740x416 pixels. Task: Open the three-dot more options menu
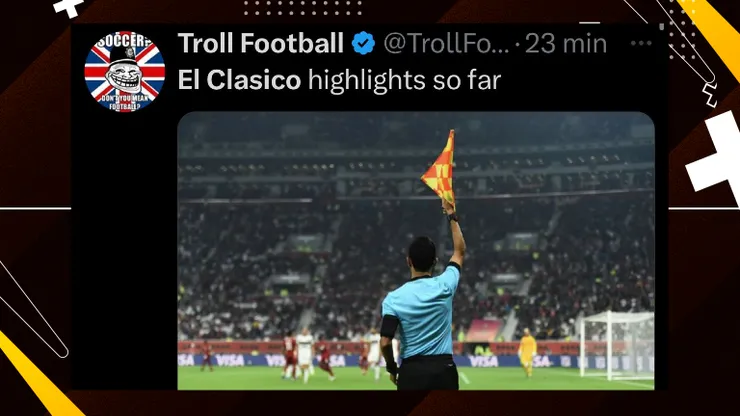click(641, 43)
